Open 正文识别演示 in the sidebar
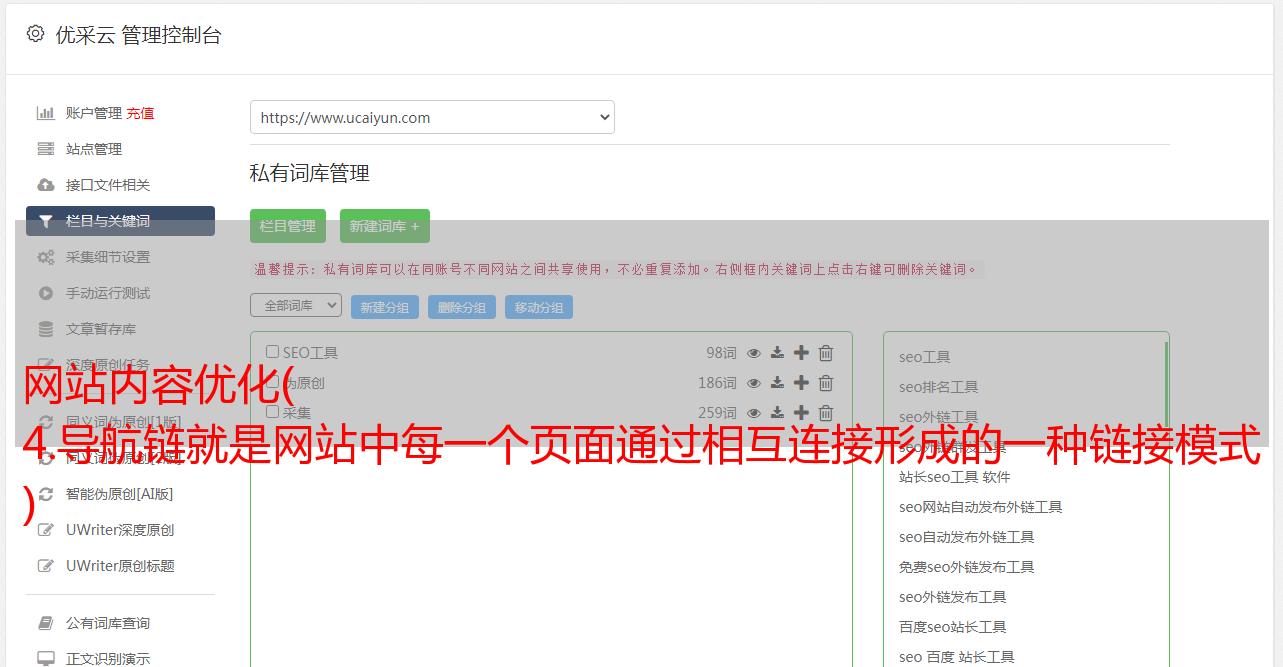Image resolution: width=1283 pixels, height=667 pixels. coord(108,659)
